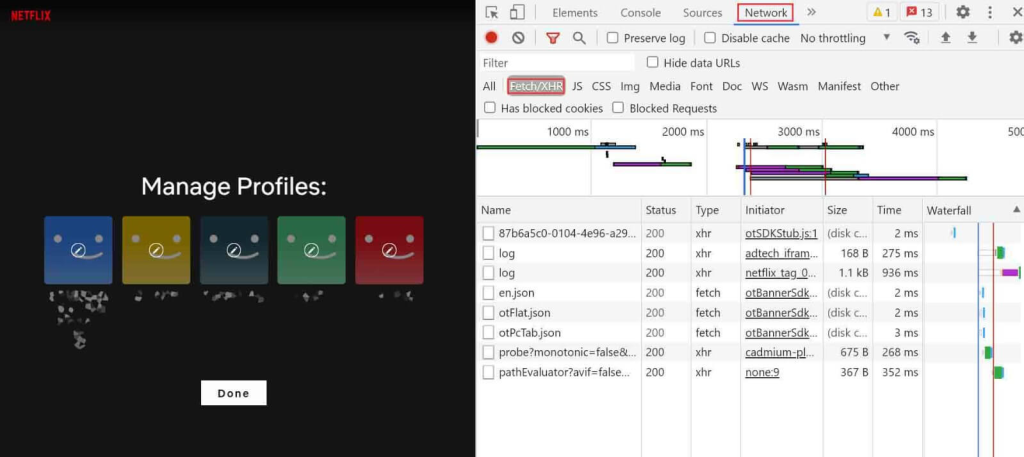
Task: Open the No throttling dropdown
Action: 845,38
